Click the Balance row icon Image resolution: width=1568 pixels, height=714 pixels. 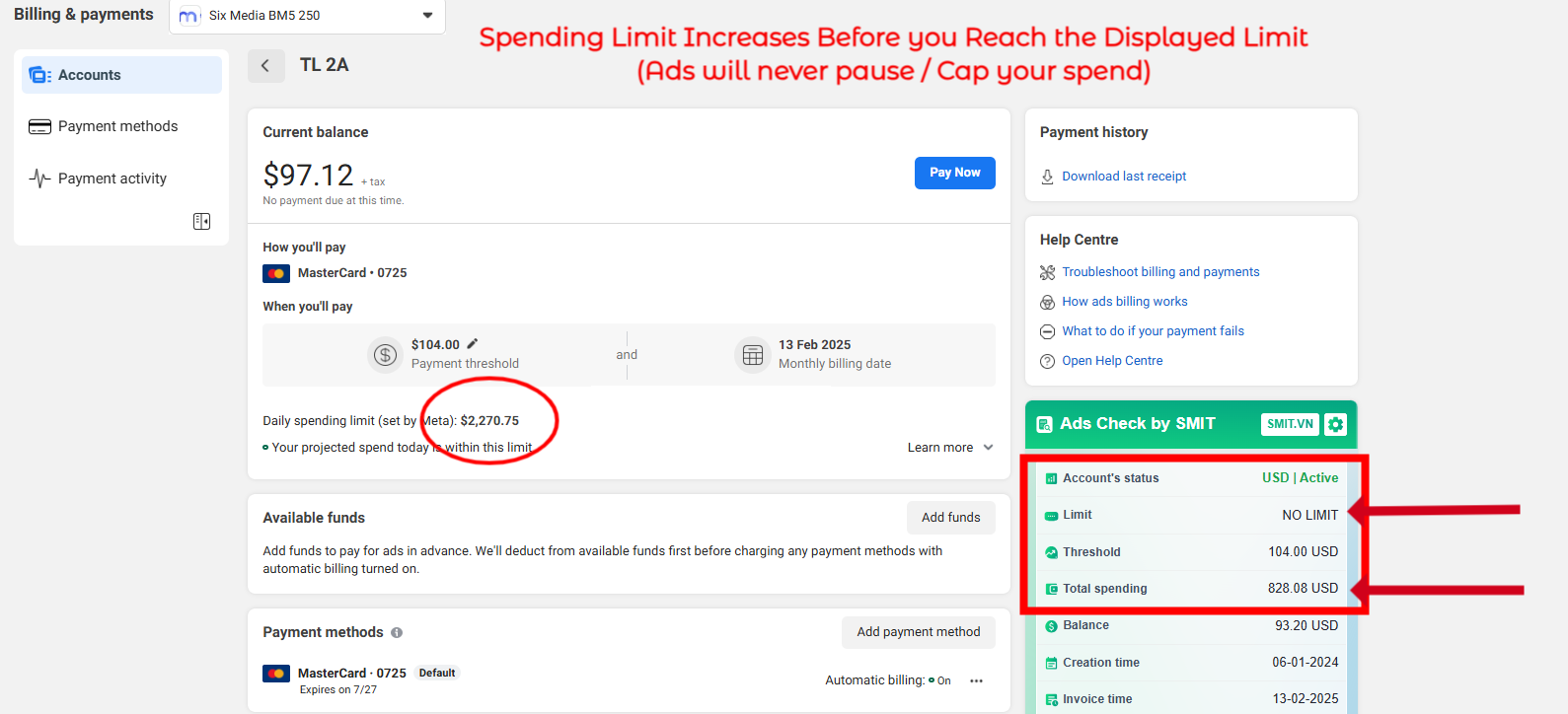(x=1051, y=626)
